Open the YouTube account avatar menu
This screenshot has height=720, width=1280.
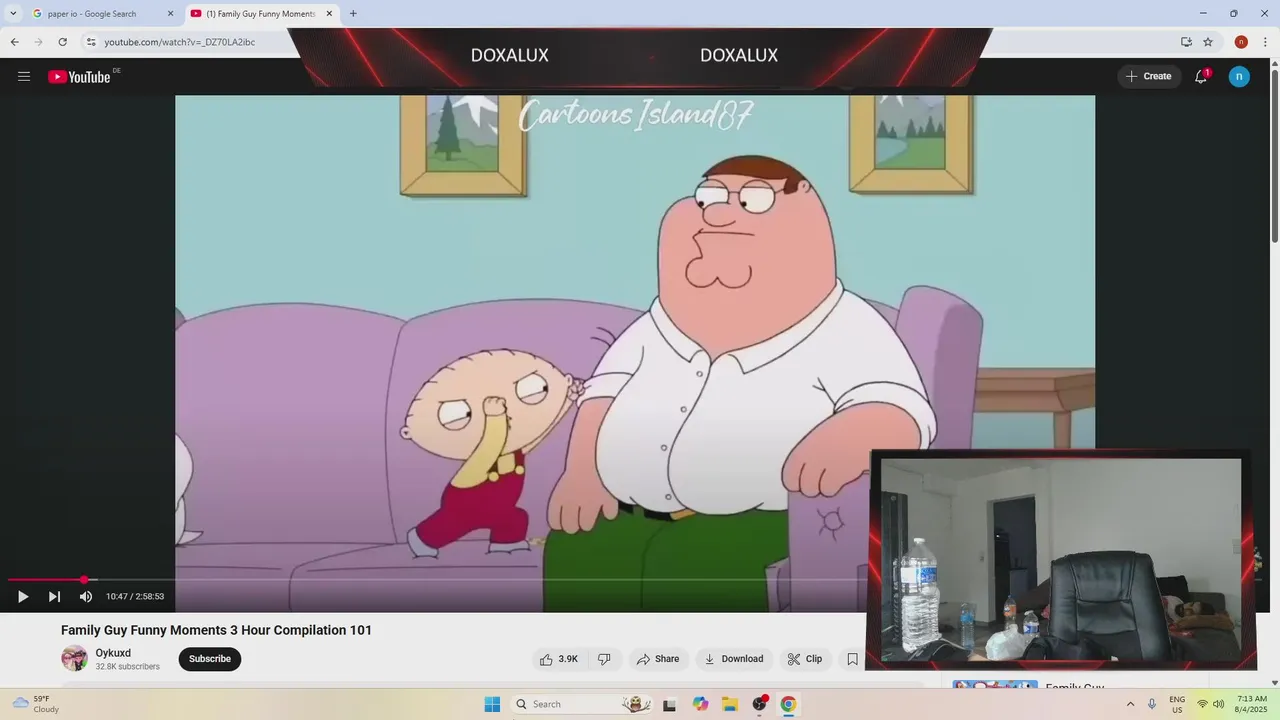[x=1239, y=76]
